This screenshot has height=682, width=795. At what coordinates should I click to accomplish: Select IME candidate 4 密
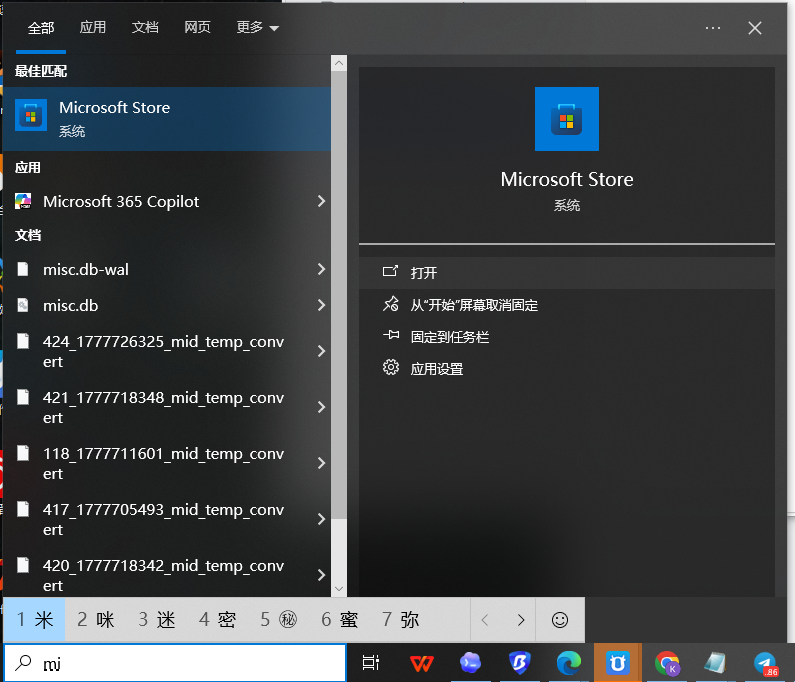pos(218,620)
